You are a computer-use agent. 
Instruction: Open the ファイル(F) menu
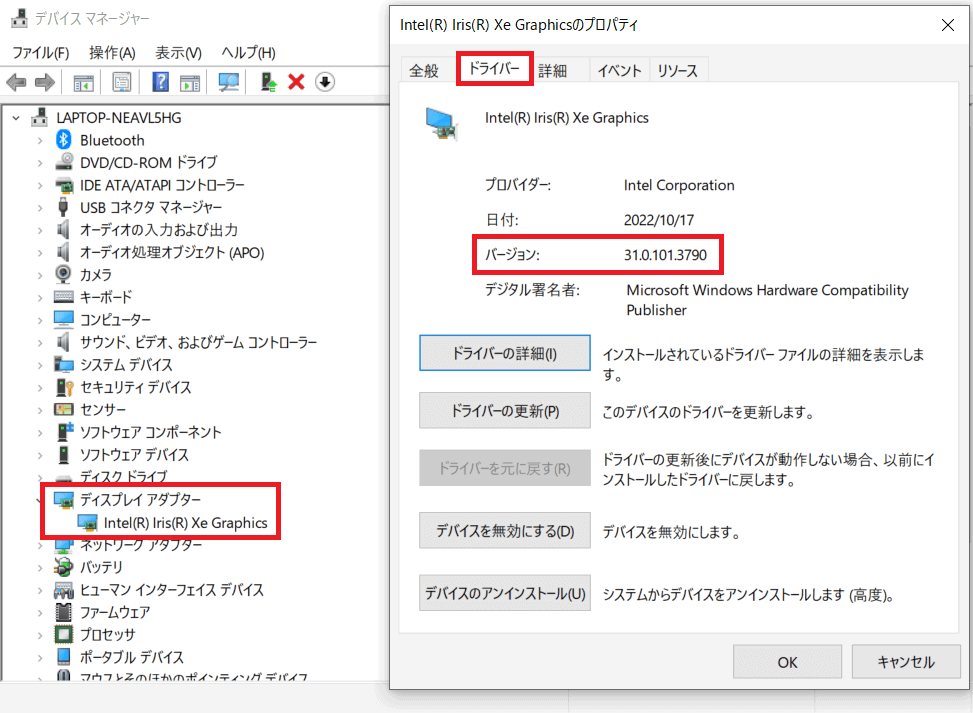pos(40,53)
